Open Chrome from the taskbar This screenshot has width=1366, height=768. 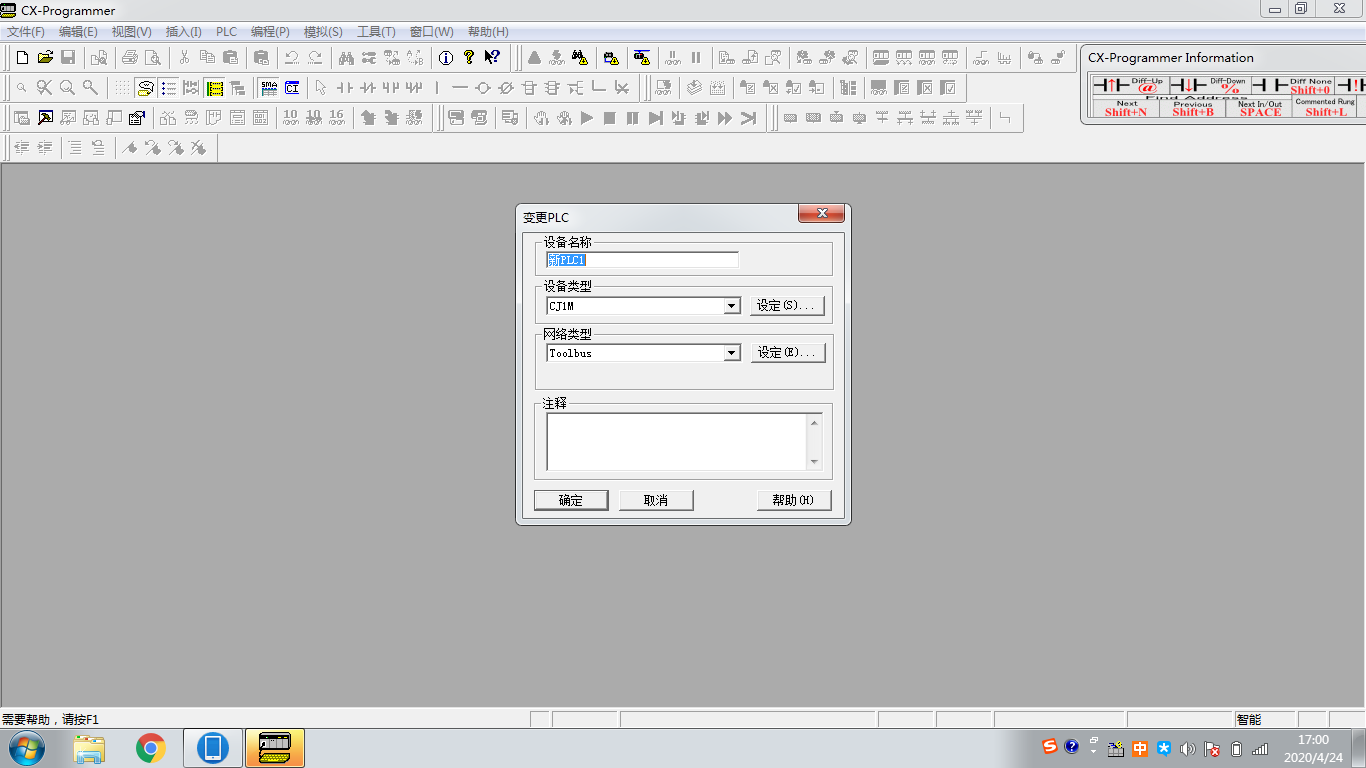(151, 748)
